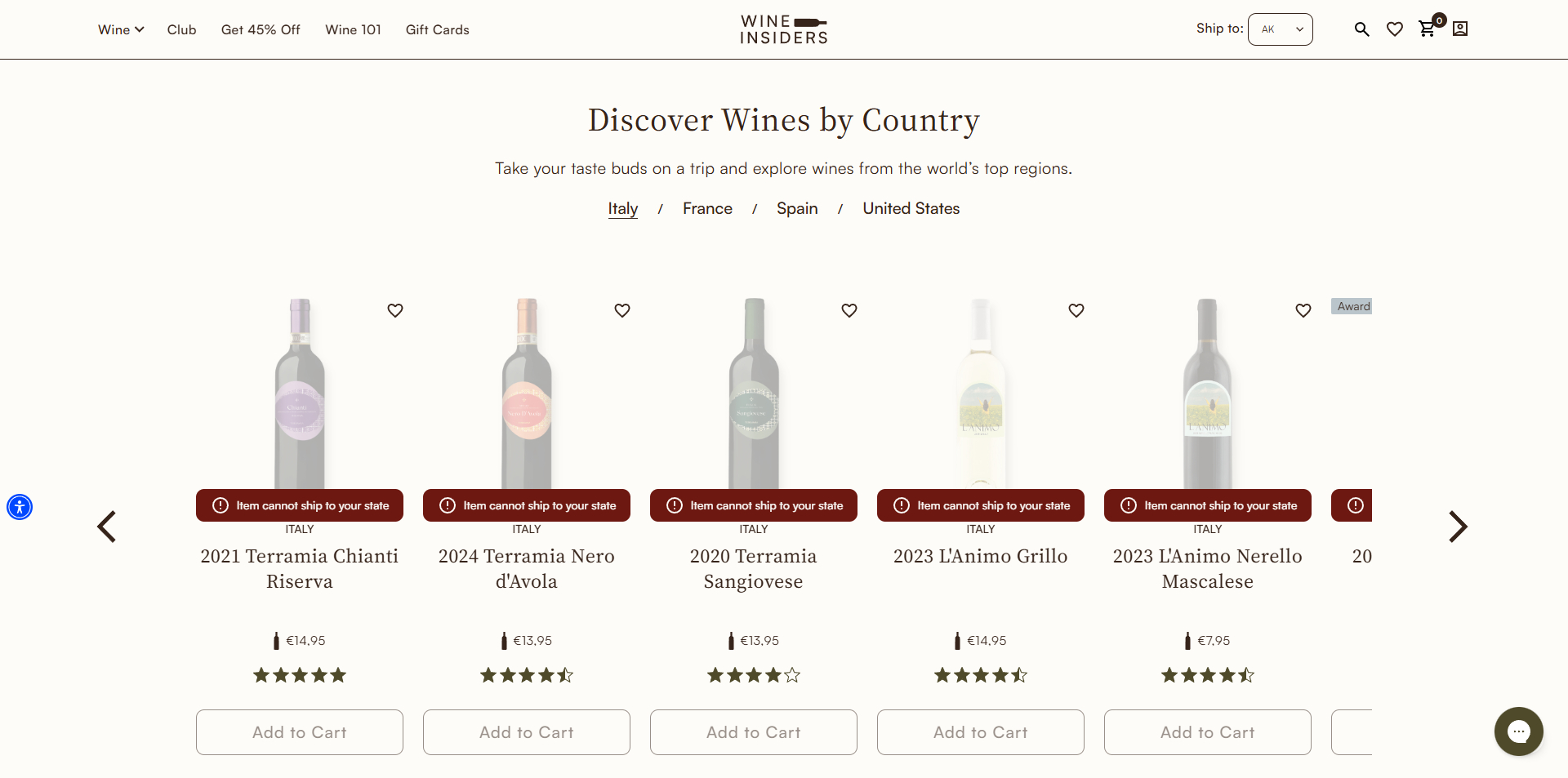Add 2024 Terramia Nero d'Avola to cart
This screenshot has height=778, width=1568.
click(x=526, y=732)
